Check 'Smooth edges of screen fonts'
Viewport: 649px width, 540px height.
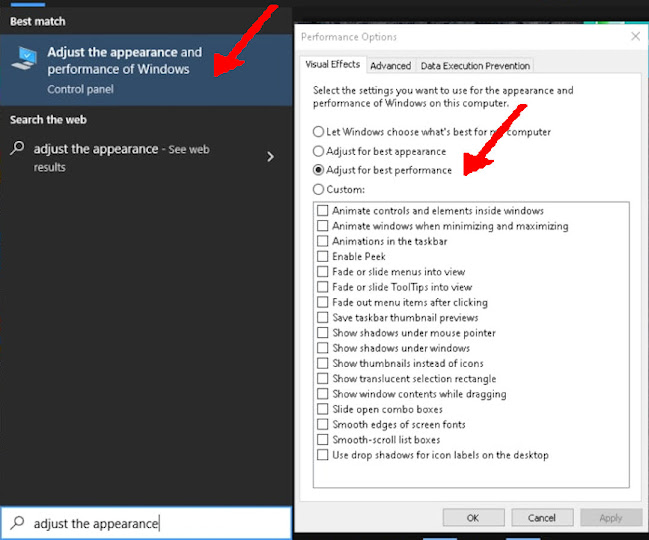tap(322, 425)
